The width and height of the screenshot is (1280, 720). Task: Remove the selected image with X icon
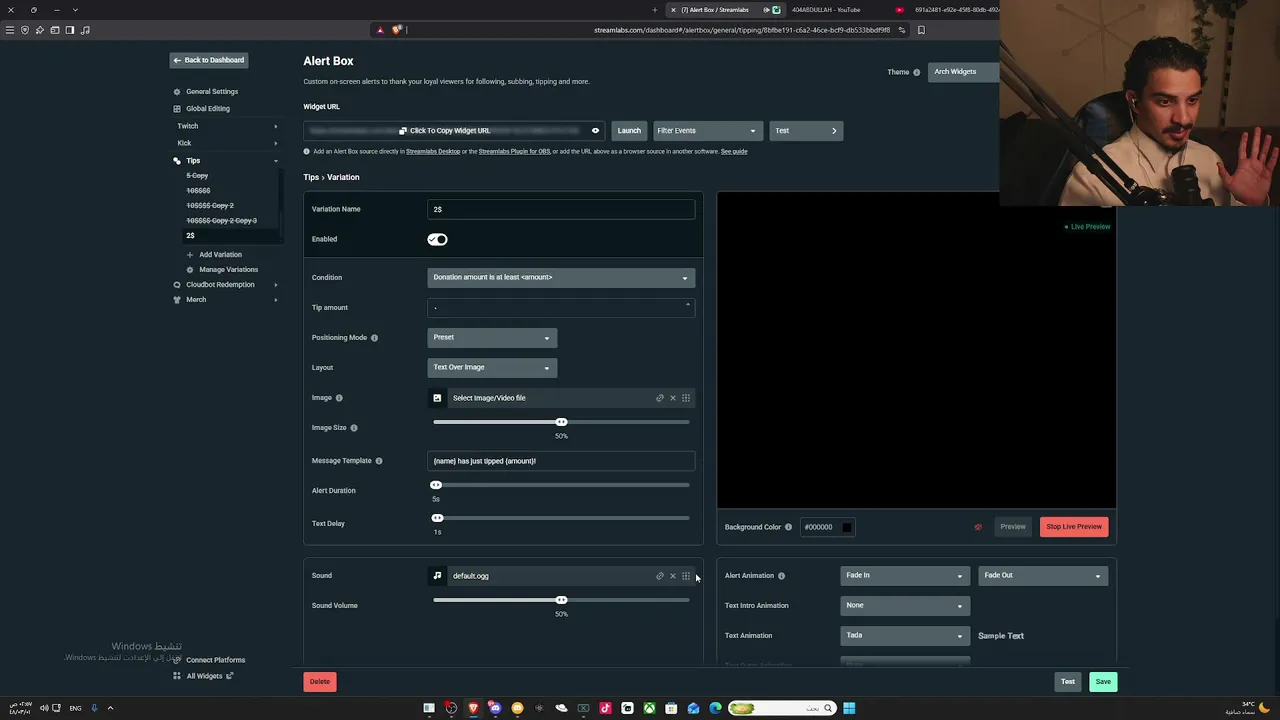pos(673,398)
